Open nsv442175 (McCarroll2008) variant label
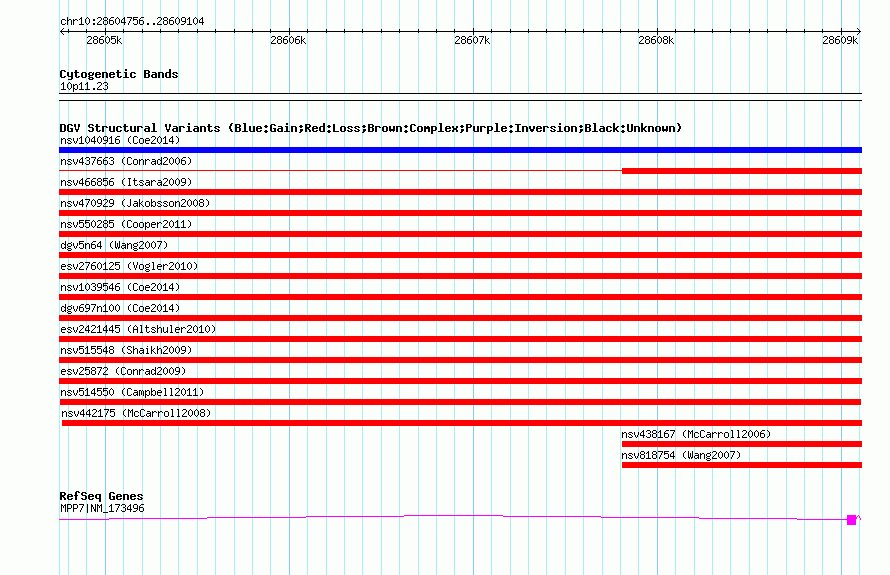This screenshot has height=575, width=890. pos(136,413)
